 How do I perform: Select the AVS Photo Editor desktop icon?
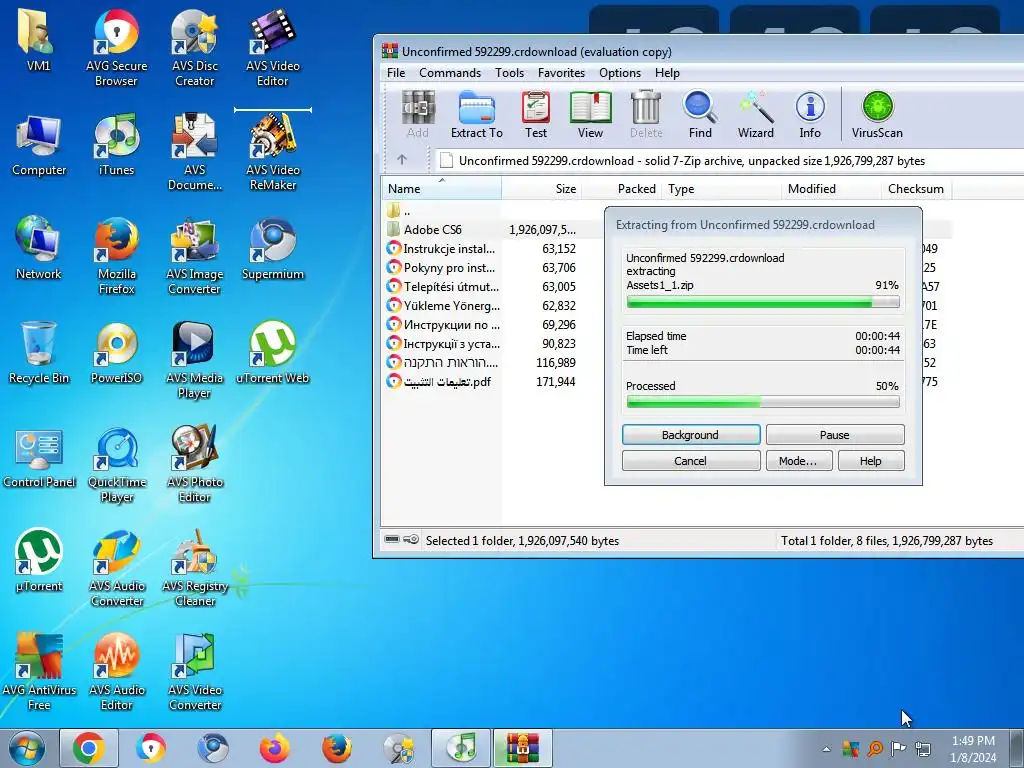[x=195, y=465]
